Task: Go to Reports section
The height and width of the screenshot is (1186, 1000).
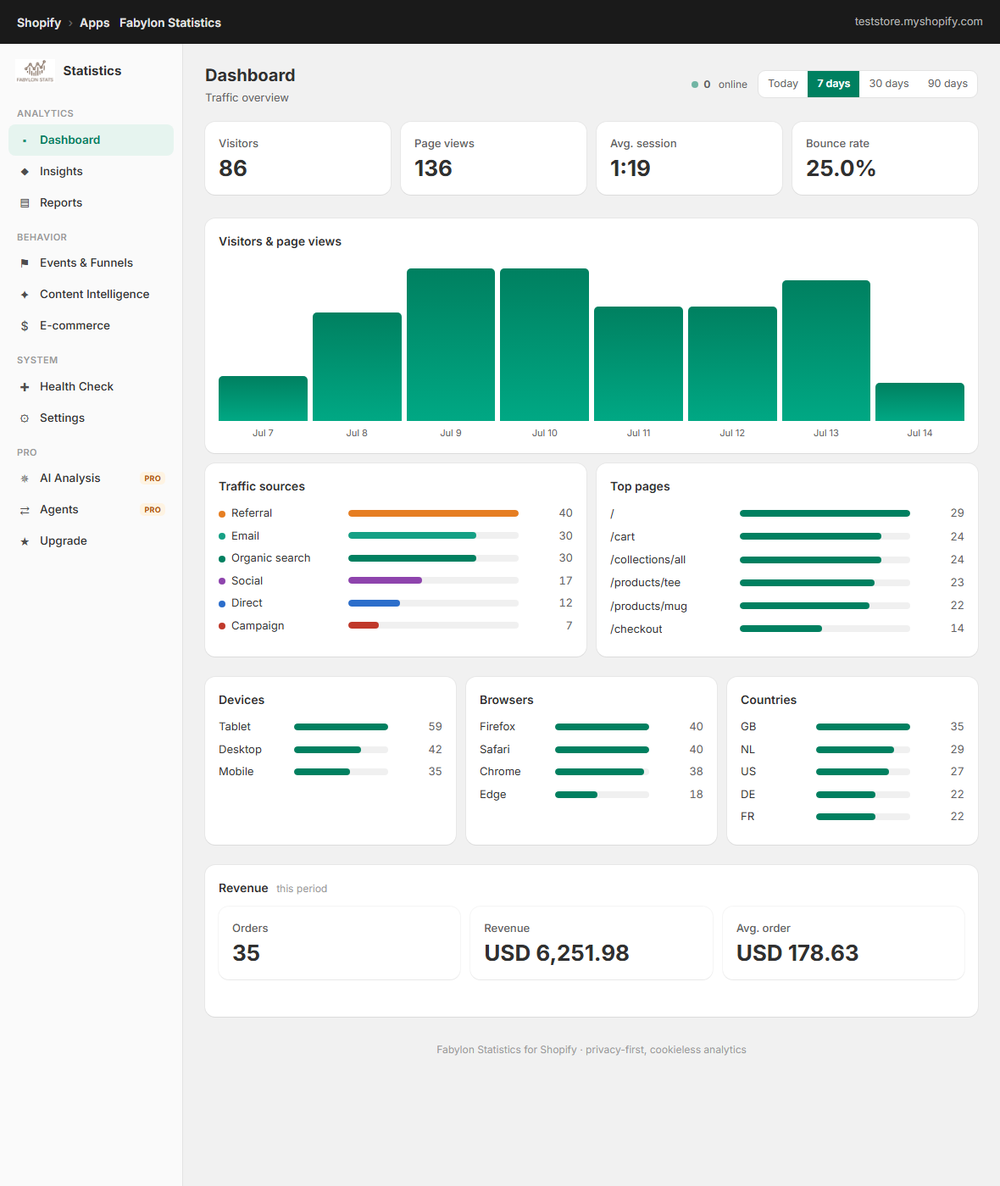Action: pos(91,203)
